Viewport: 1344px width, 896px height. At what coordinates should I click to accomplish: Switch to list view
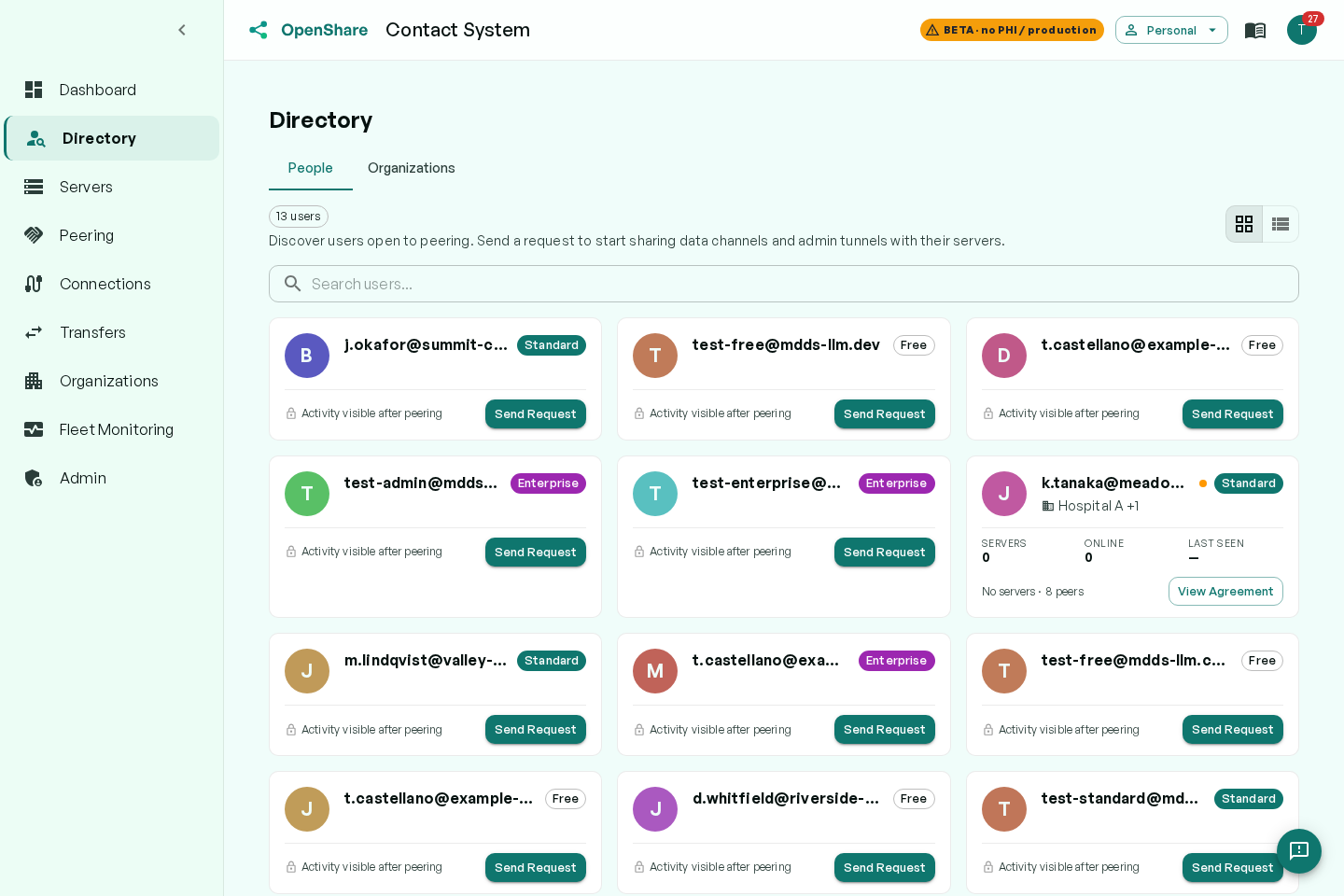coord(1281,224)
